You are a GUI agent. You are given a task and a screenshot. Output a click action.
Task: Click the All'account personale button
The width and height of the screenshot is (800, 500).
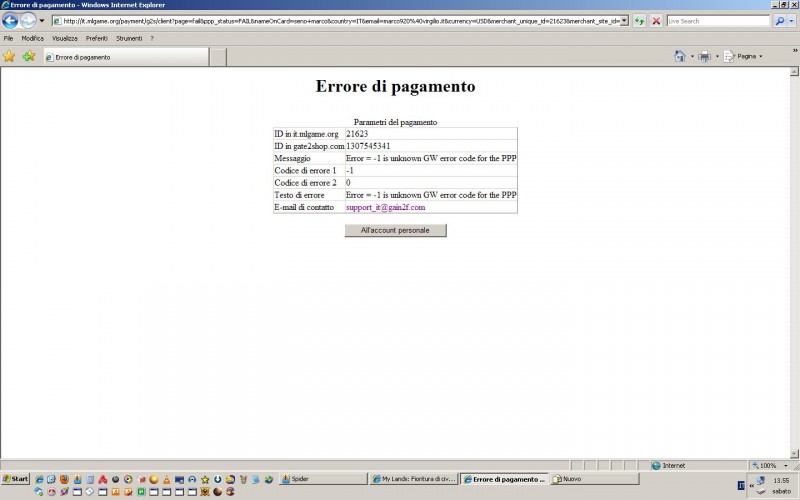(395, 230)
